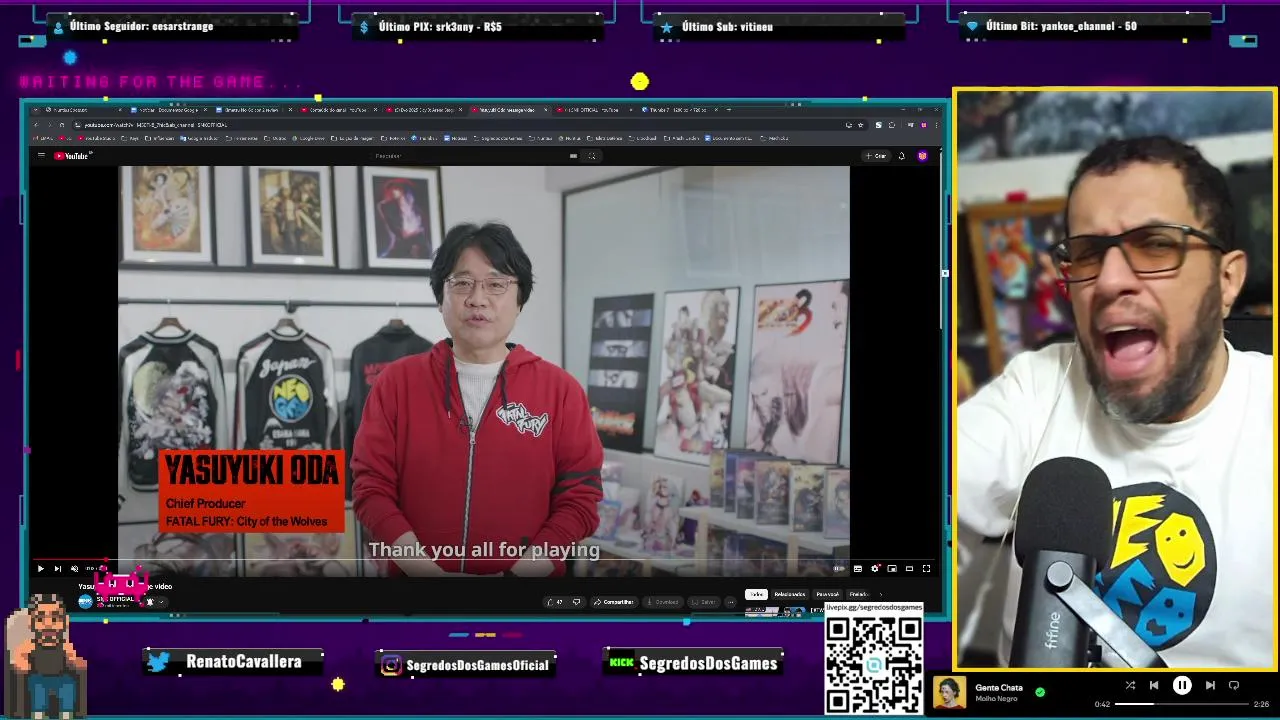Screen dimensions: 1280x720
Task: Select the Para você filter chip
Action: (828, 594)
